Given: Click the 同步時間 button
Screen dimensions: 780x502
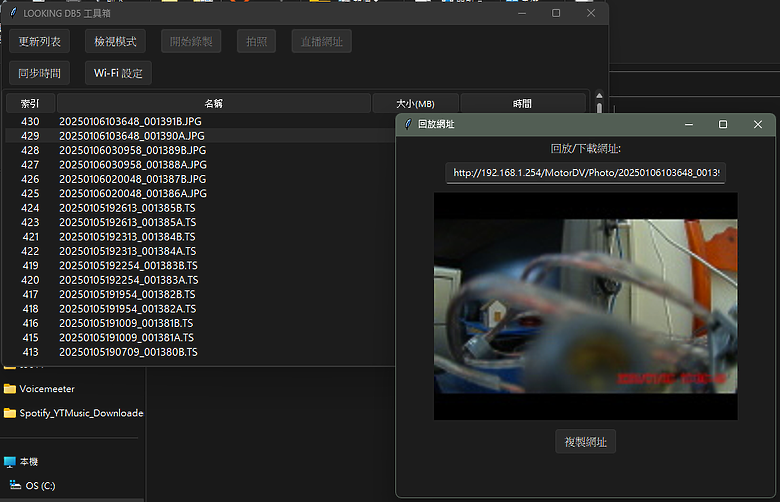Looking at the screenshot, I should coord(39,73).
